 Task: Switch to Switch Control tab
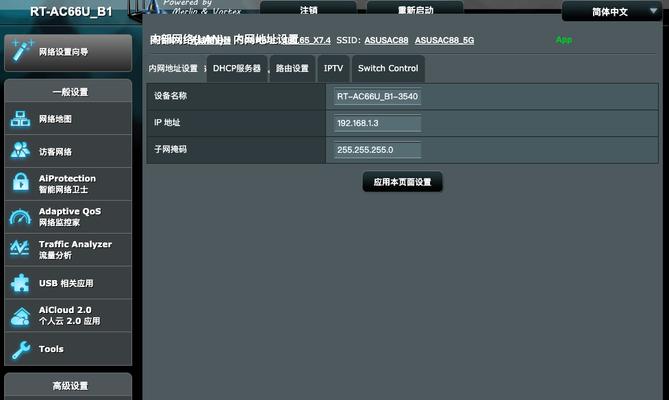pyautogui.click(x=388, y=69)
